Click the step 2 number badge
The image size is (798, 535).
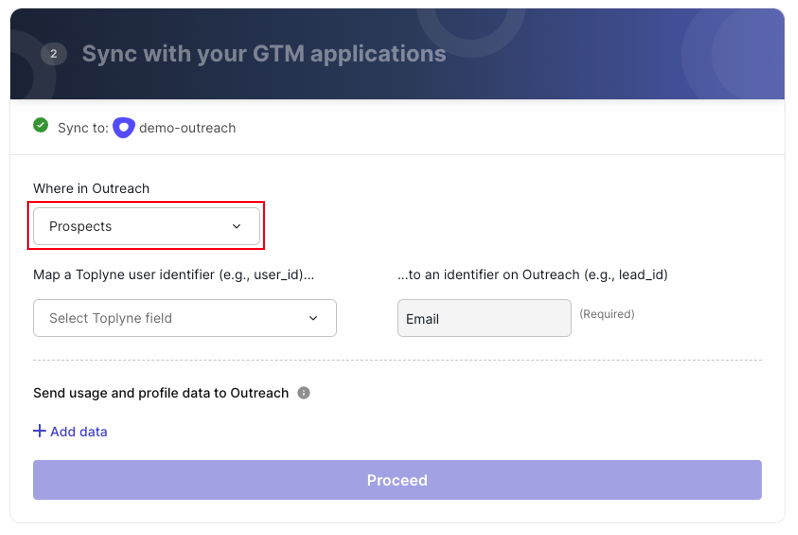pos(53,54)
